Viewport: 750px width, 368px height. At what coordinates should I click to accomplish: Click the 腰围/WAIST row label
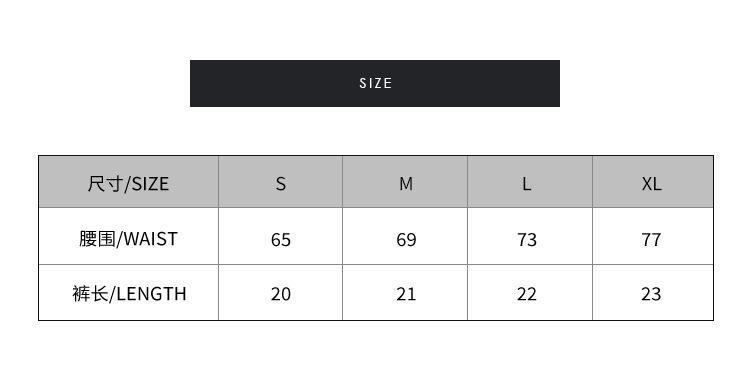coord(128,238)
